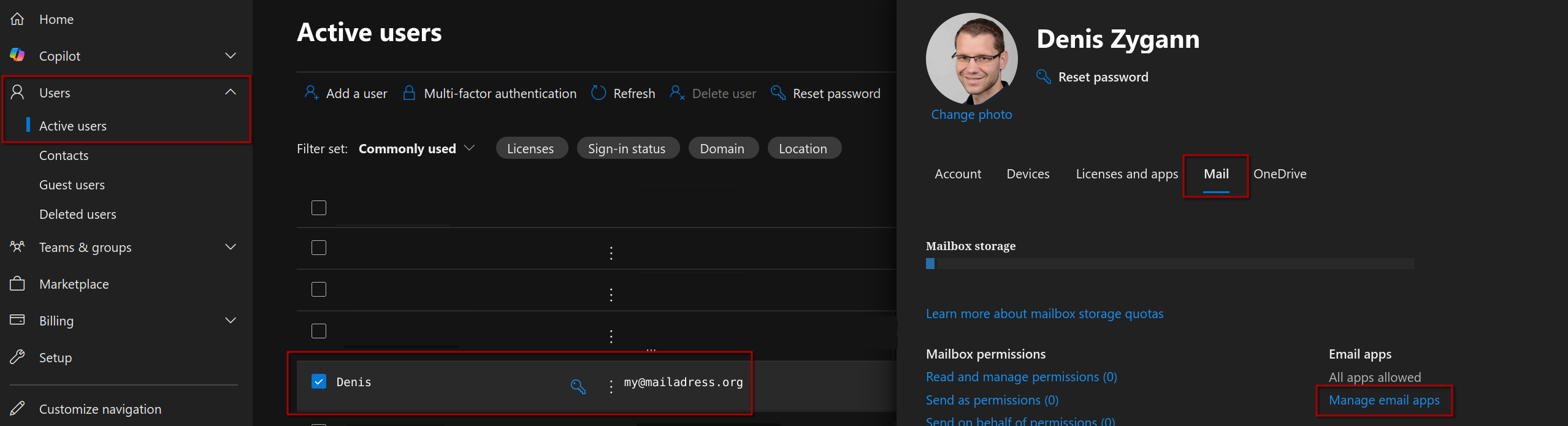Click the Copilot logo icon
The width and height of the screenshot is (1568, 426).
(17, 55)
